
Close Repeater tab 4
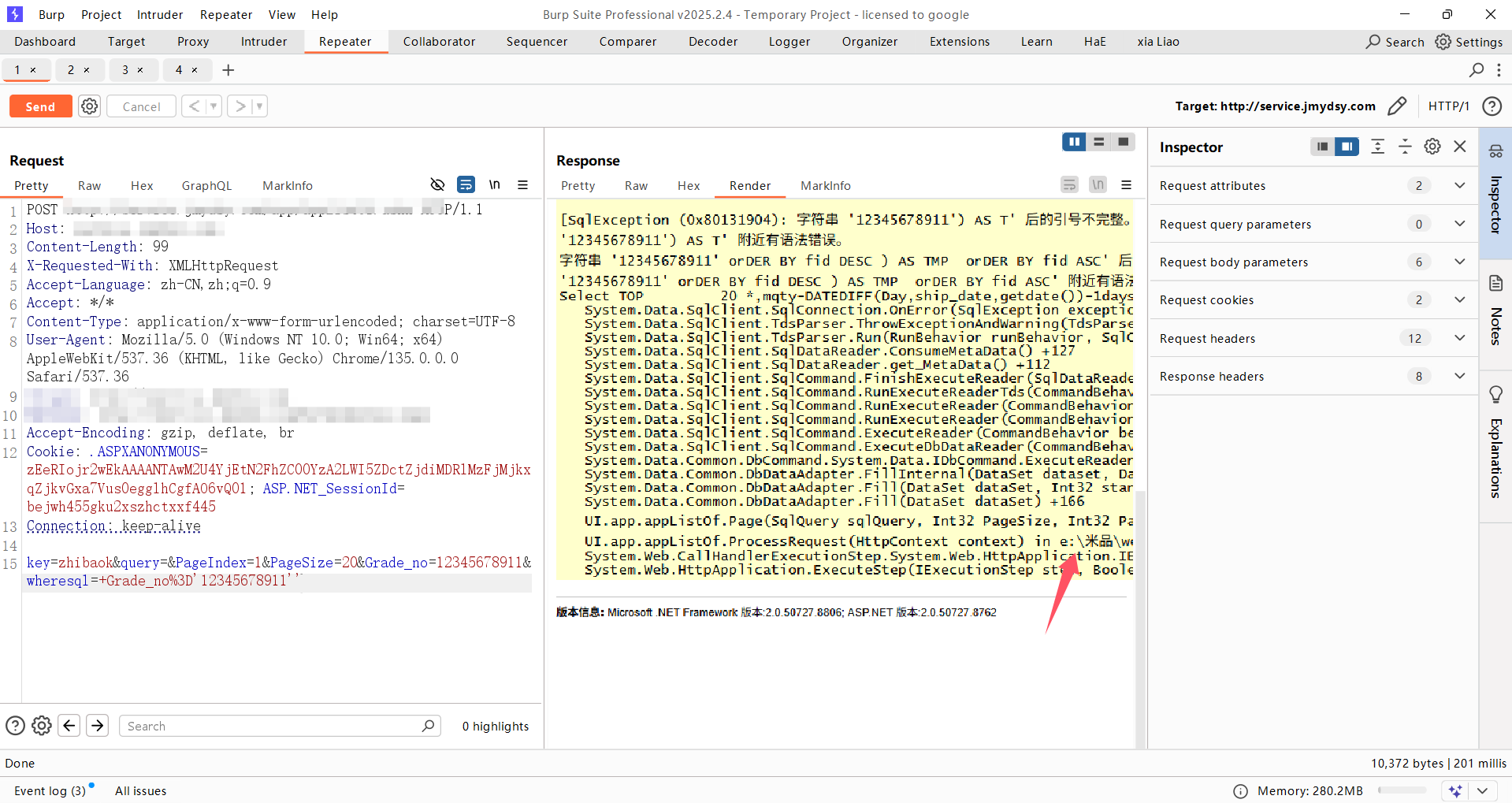(195, 70)
